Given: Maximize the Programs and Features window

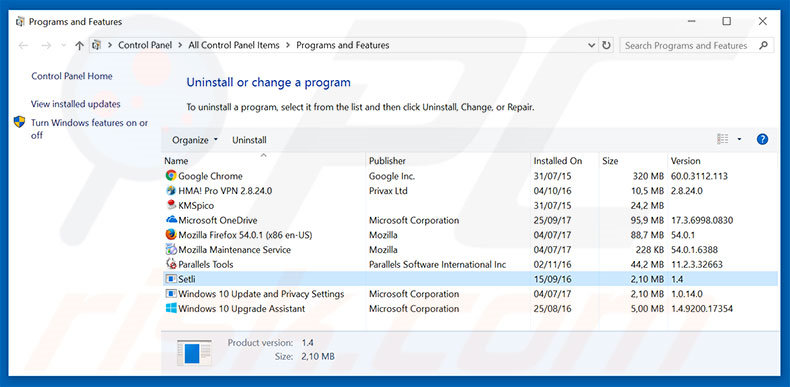Looking at the screenshot, I should click(727, 21).
